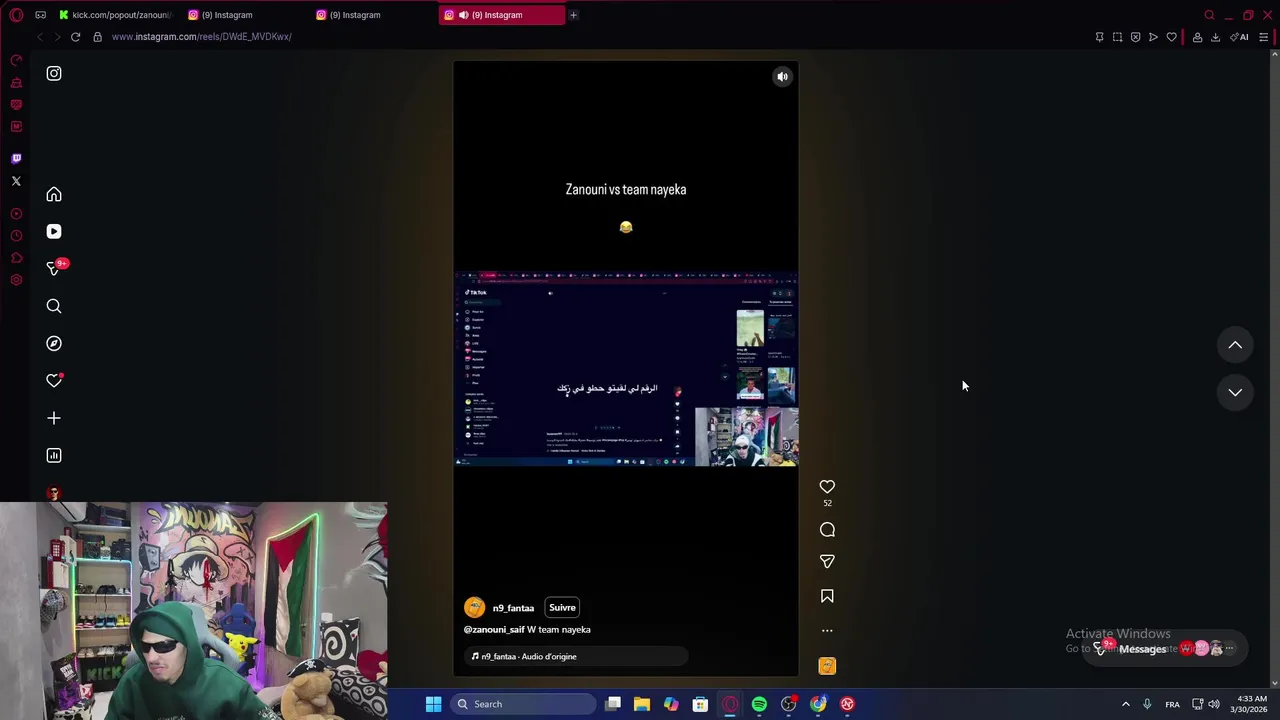Open n9_fantaa profile username
Image resolution: width=1280 pixels, height=720 pixels.
513,608
